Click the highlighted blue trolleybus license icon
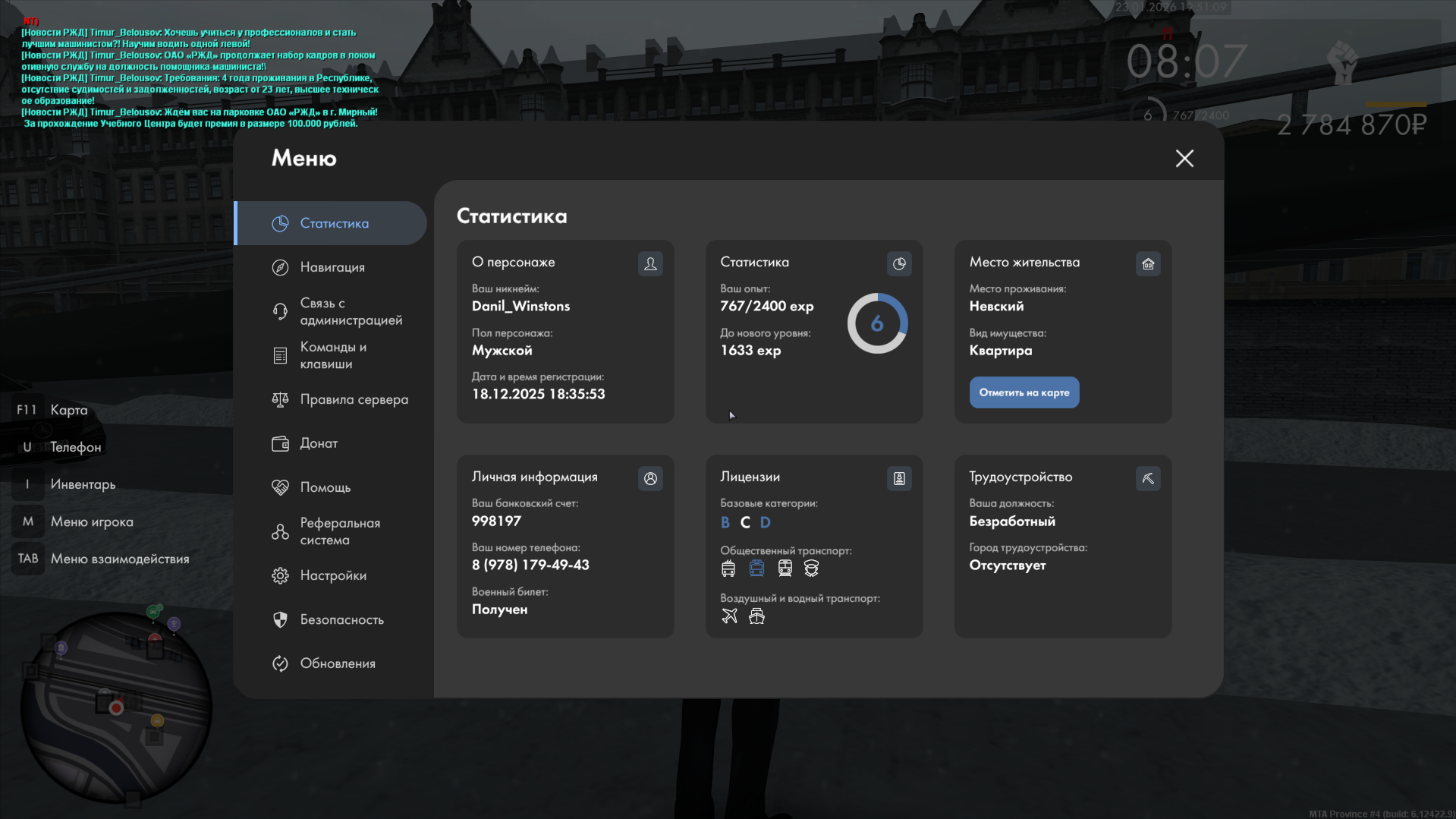Viewport: 1456px width, 819px height. [756, 569]
